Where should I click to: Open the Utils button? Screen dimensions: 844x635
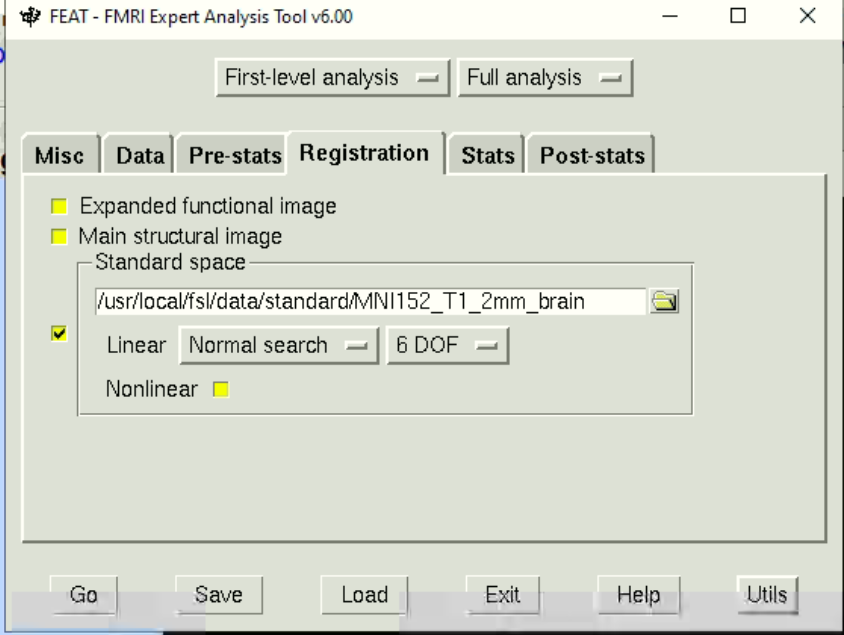(767, 595)
